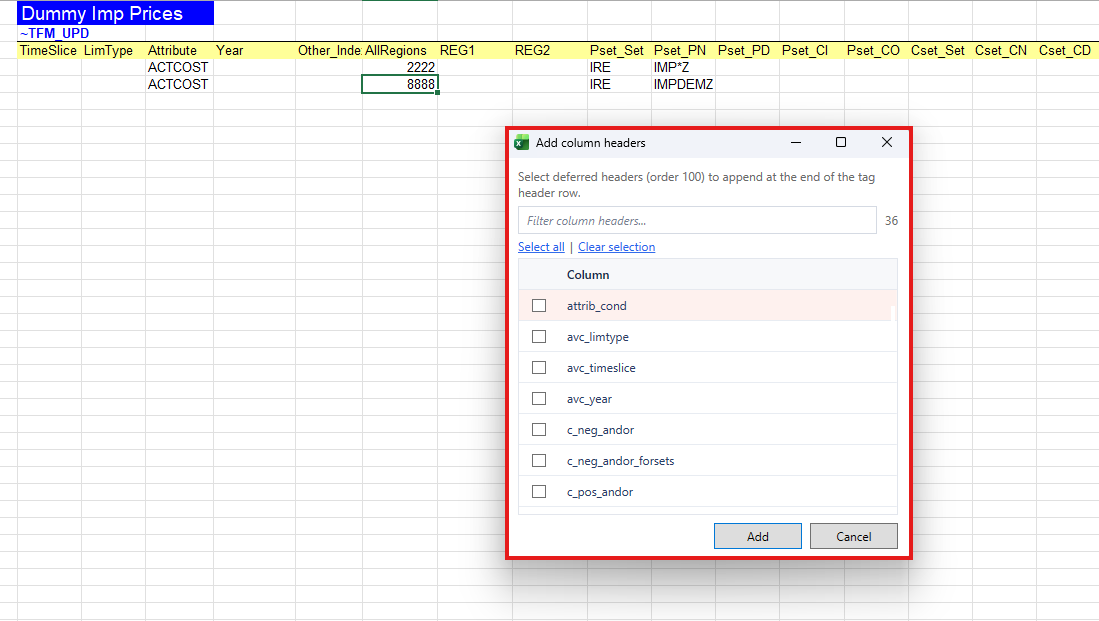Select the IMPDEMZ cell
1099x621 pixels.
point(683,84)
